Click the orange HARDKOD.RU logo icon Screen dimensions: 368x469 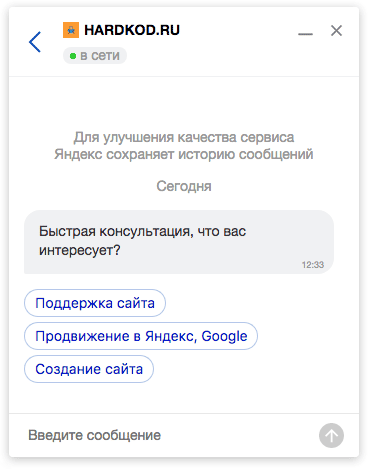click(x=71, y=30)
